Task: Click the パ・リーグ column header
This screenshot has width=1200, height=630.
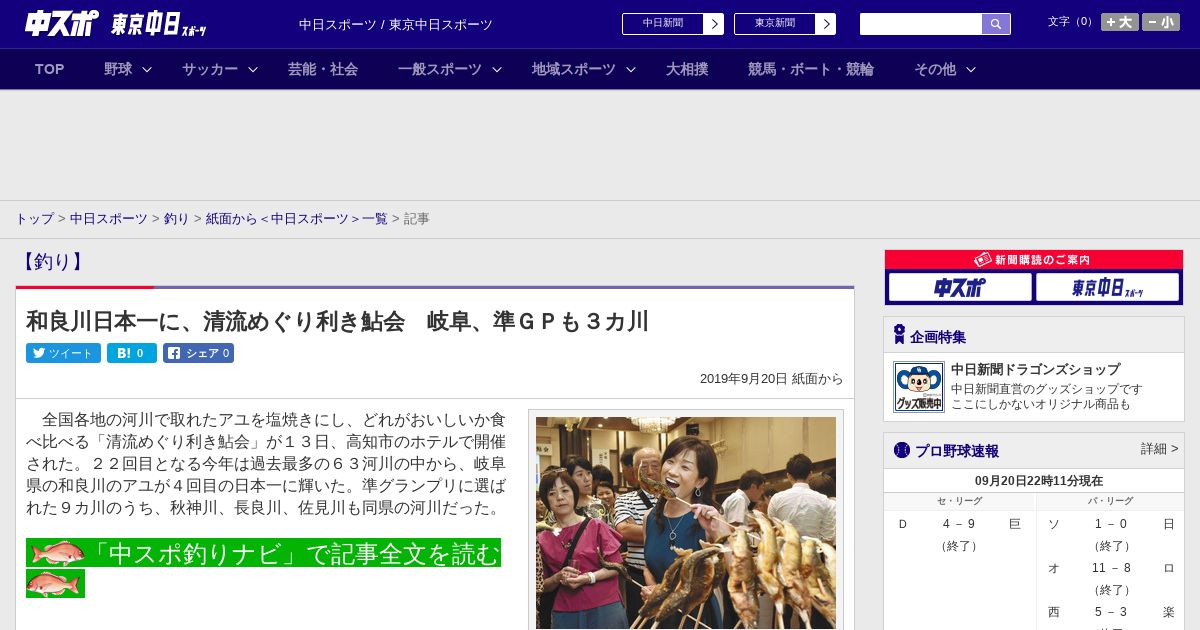Action: coord(1110,501)
